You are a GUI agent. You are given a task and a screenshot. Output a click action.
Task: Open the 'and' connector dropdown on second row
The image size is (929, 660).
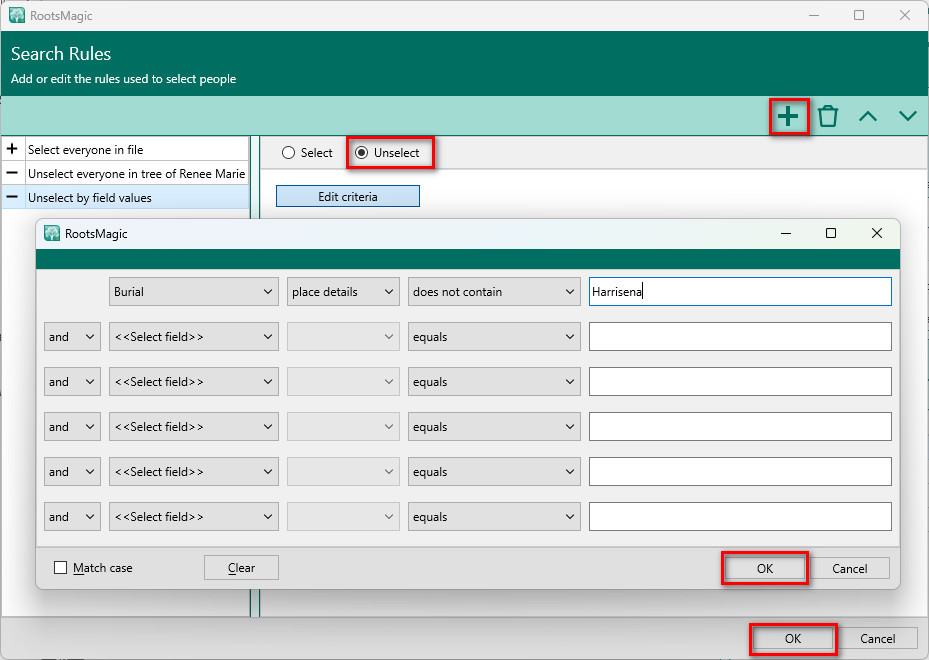coord(72,337)
